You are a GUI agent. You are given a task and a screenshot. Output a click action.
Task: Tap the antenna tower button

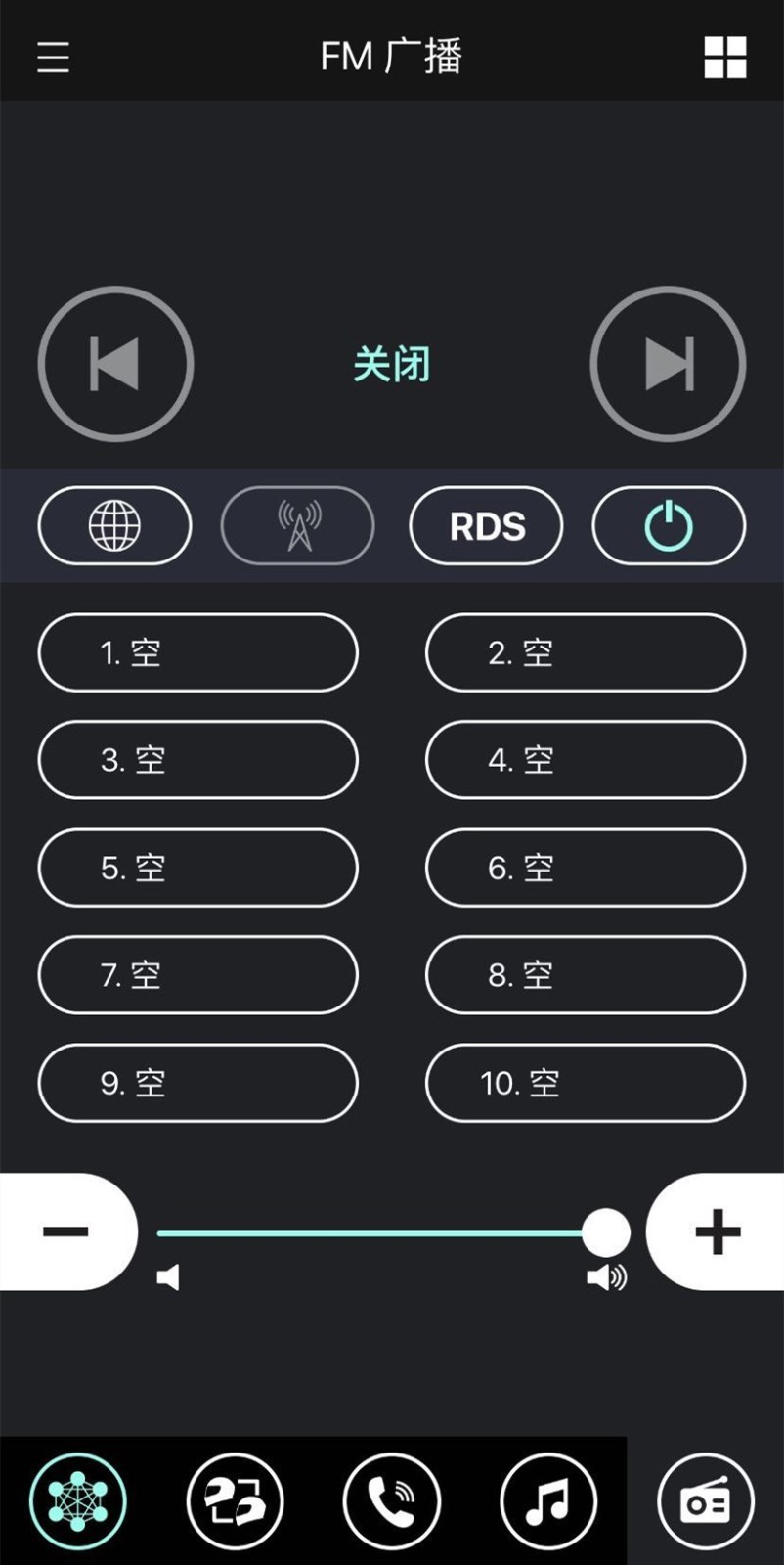click(298, 526)
